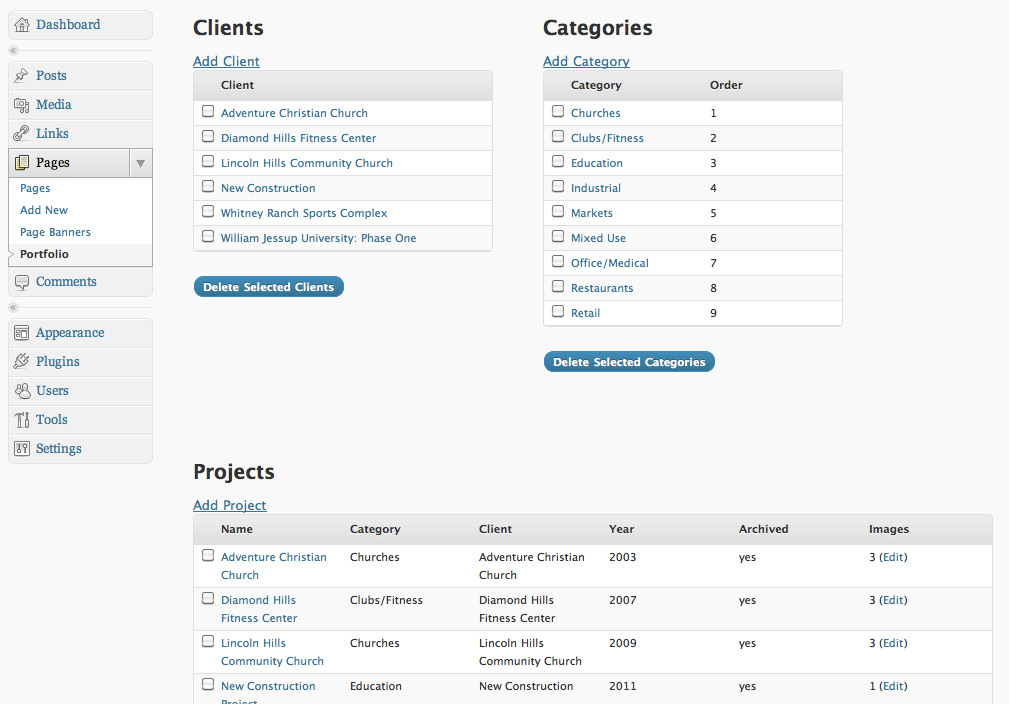Check the Industrial category checkbox

point(558,186)
